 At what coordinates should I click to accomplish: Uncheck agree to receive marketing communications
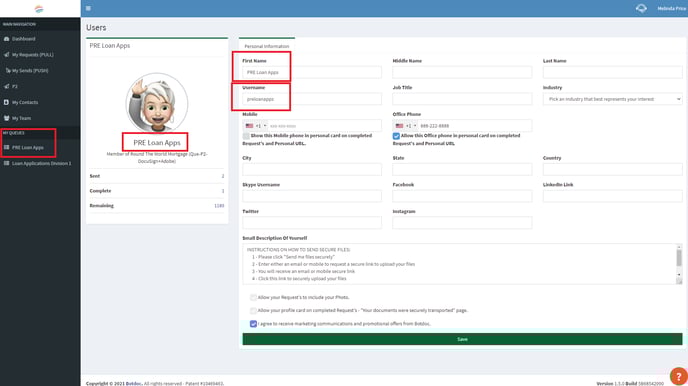pos(253,324)
